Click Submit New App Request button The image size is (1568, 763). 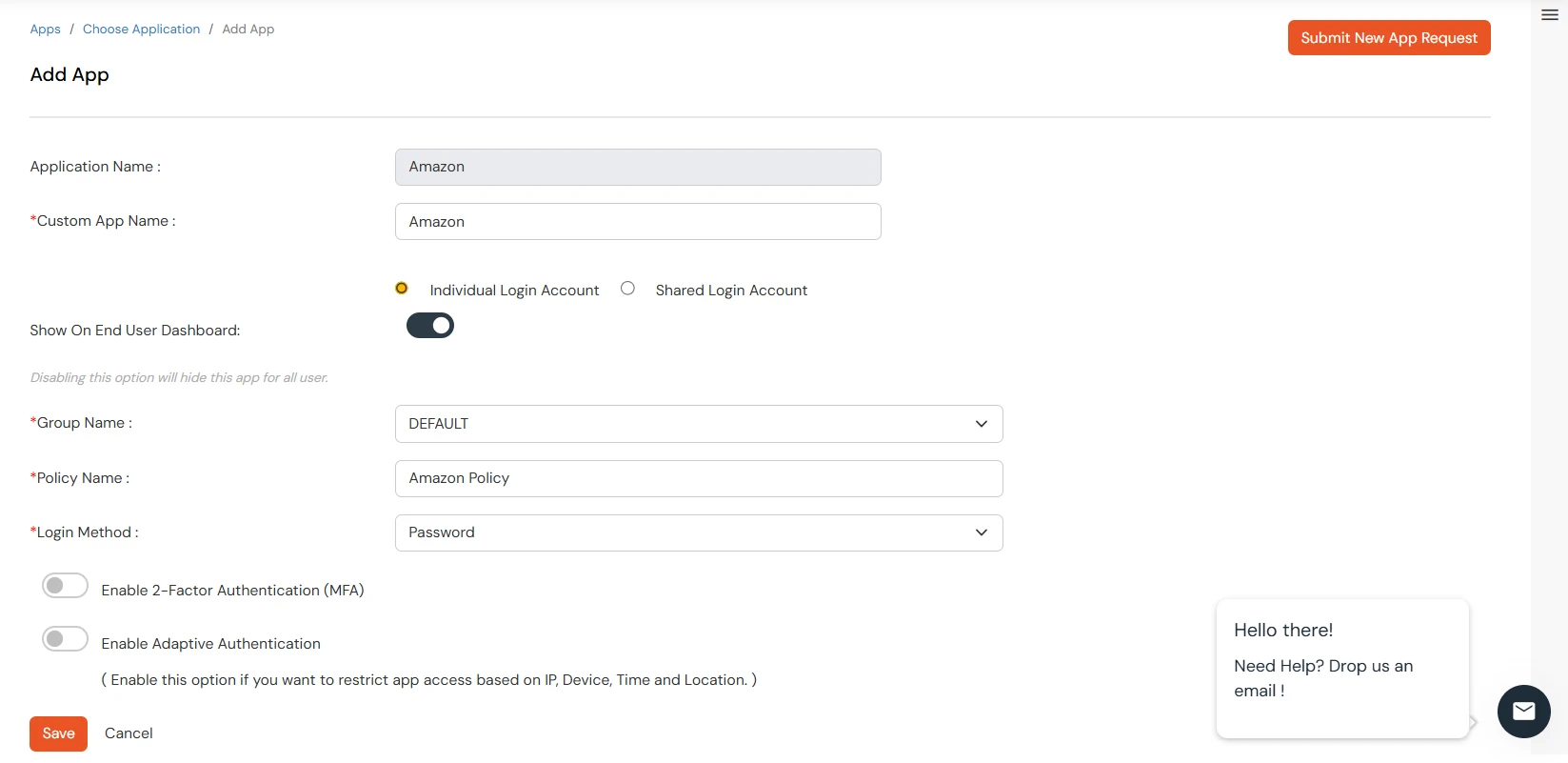[1389, 38]
